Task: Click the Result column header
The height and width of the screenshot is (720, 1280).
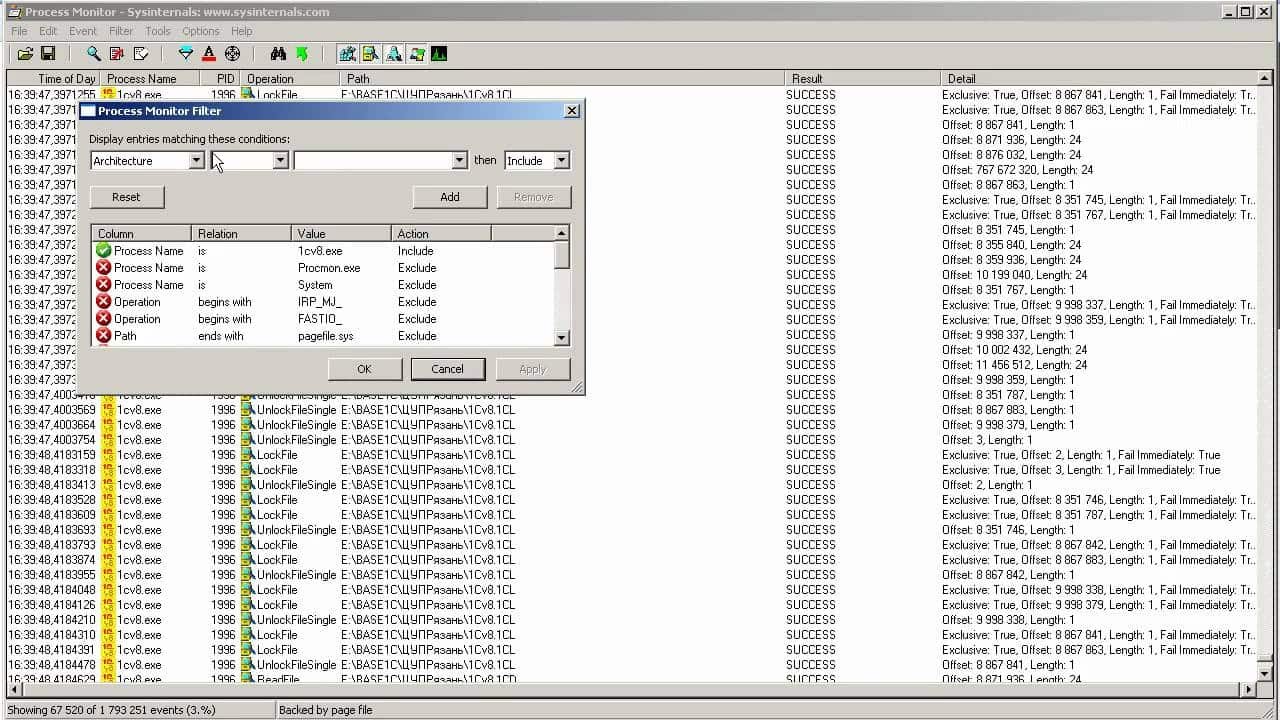Action: pos(862,79)
